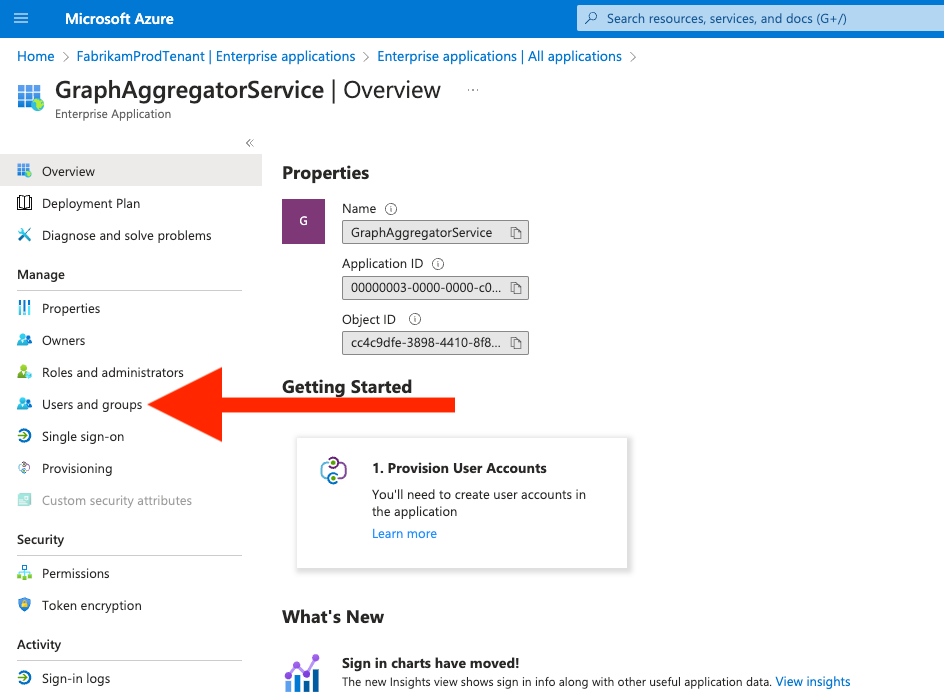Click the enterprise application grid icon

point(30,97)
